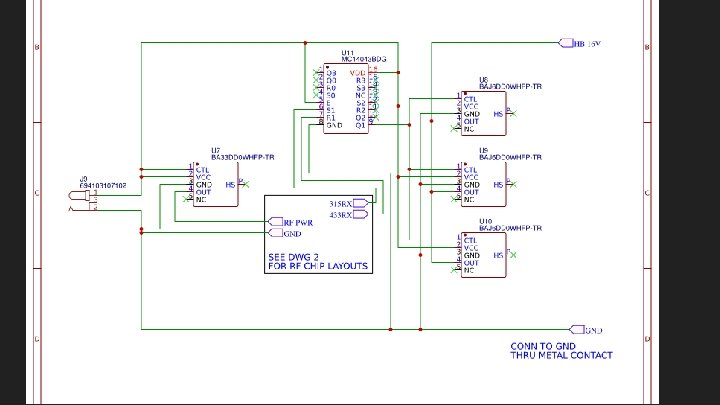Click the 433RX sheet pin flag
This screenshot has width=720, height=405.
360,214
